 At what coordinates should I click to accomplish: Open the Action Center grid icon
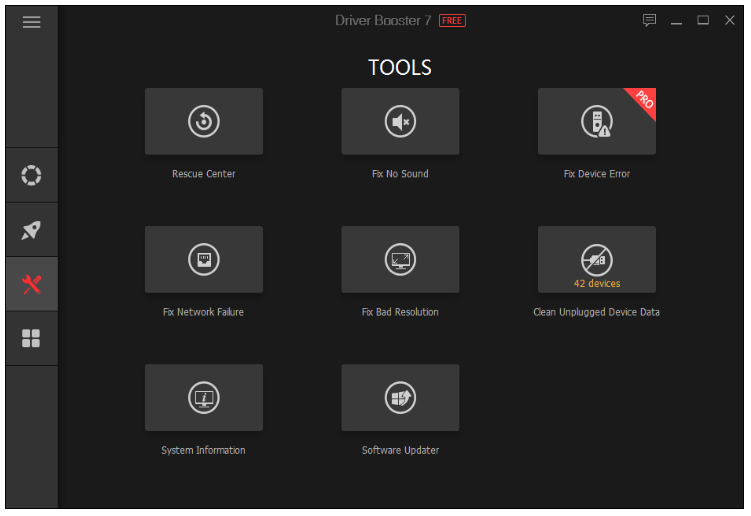[32, 338]
